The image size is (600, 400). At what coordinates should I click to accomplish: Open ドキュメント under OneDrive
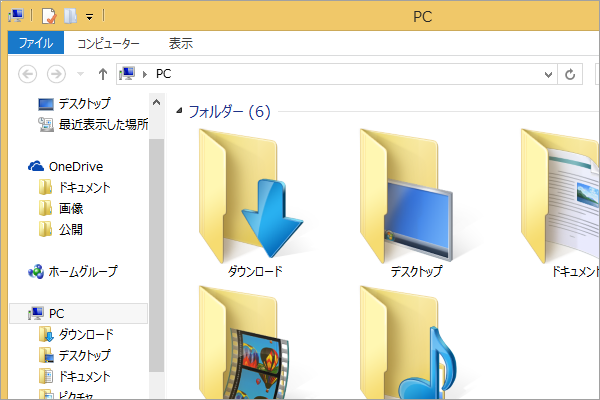point(74,188)
